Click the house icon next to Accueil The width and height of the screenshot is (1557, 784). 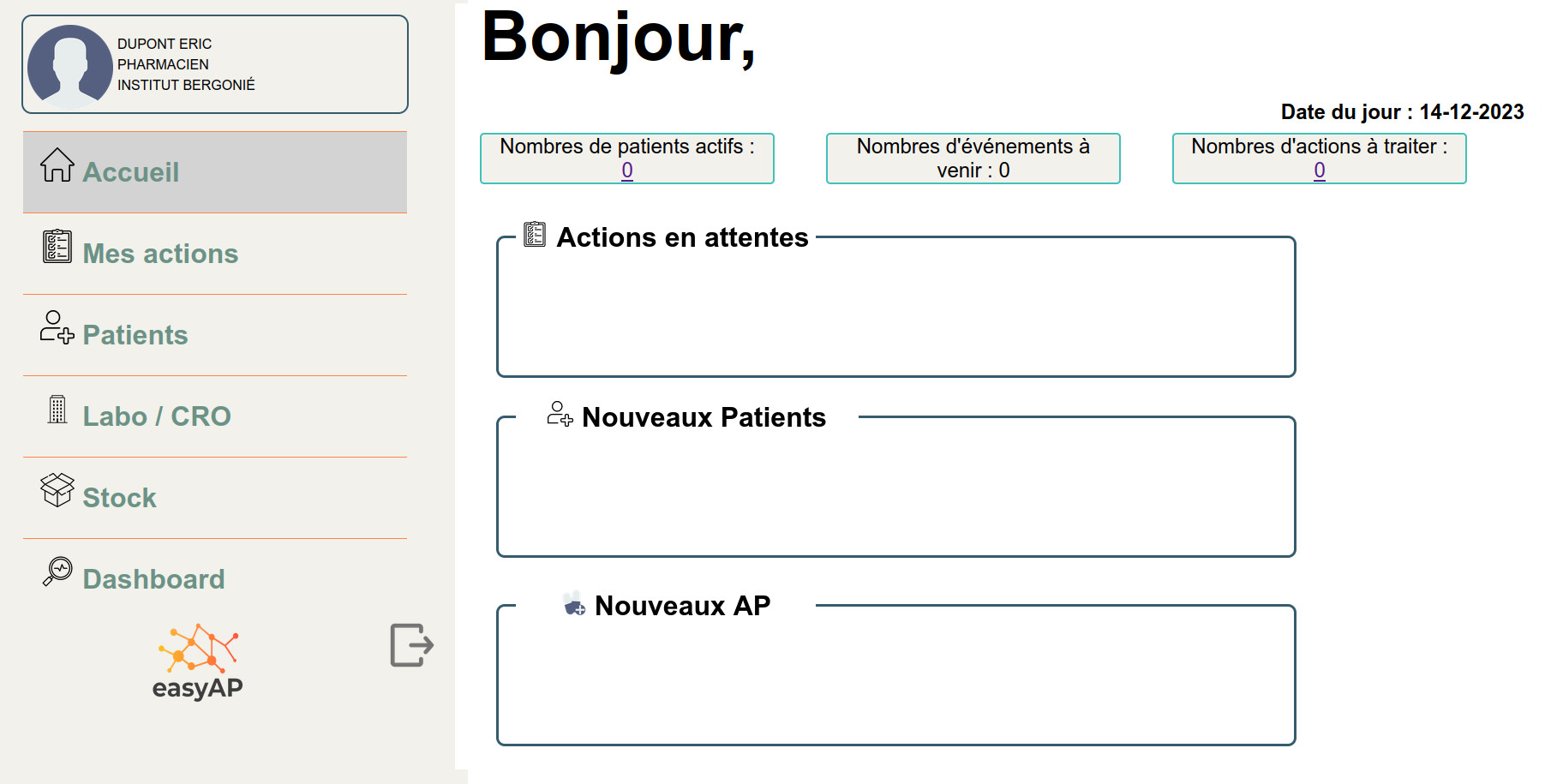coord(57,165)
